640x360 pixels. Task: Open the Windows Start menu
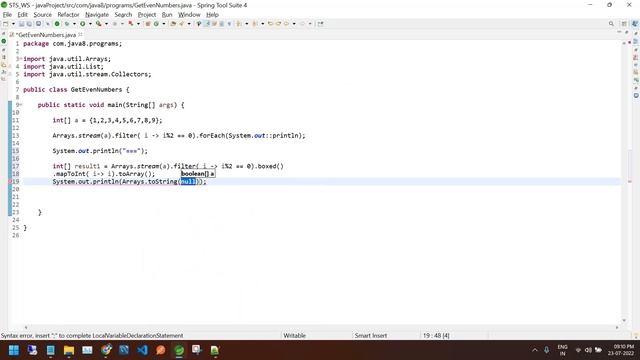point(14,350)
